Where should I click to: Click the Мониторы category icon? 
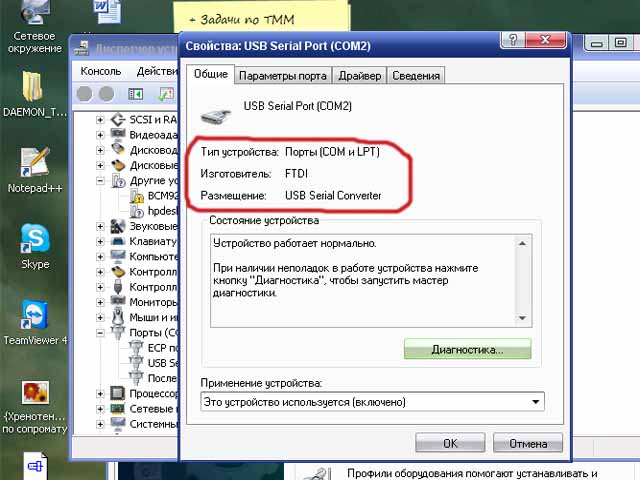[118, 301]
